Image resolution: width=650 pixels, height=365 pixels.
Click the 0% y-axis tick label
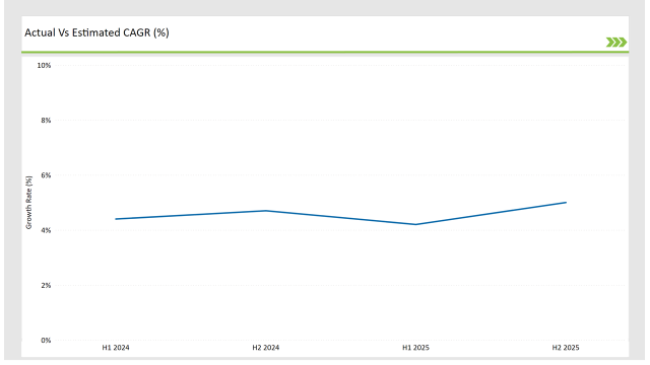coord(46,340)
